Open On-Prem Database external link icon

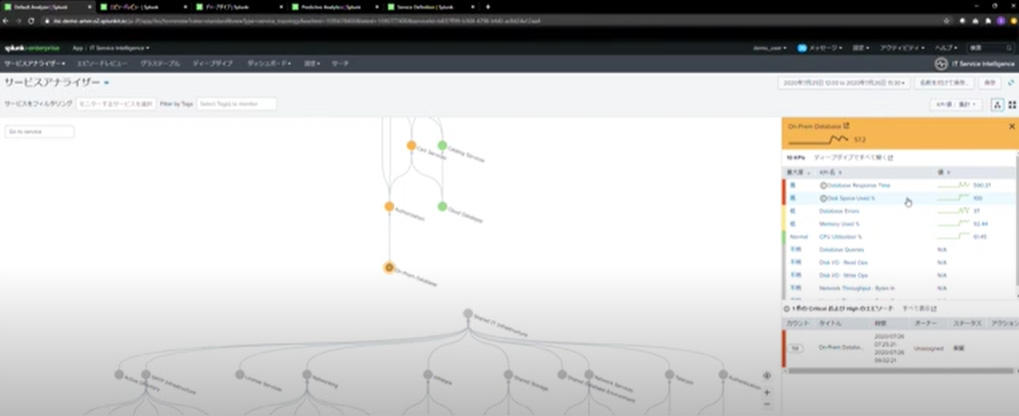846,126
